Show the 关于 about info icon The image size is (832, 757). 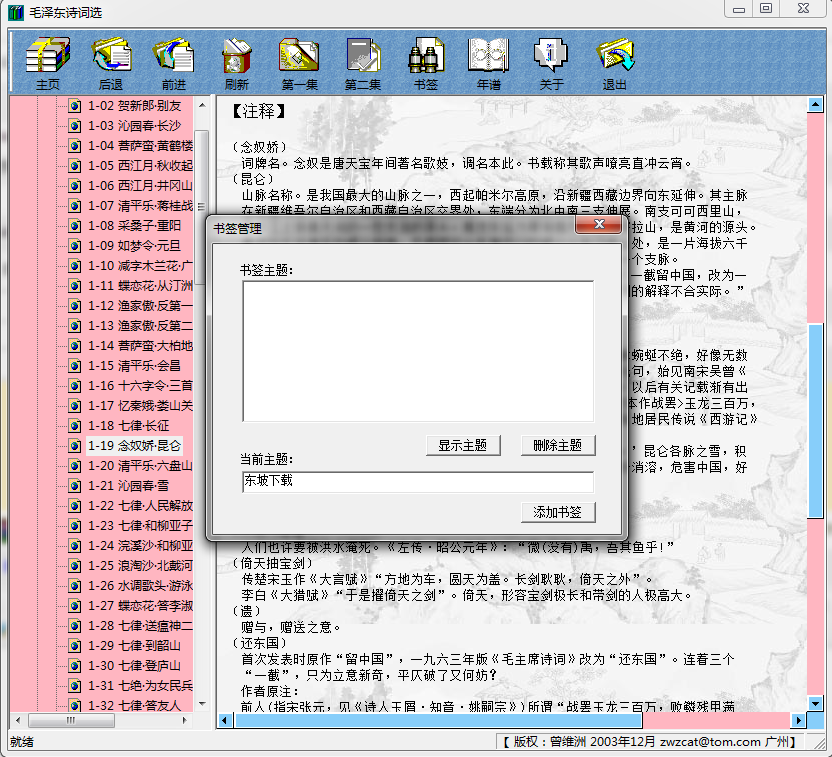tap(551, 63)
